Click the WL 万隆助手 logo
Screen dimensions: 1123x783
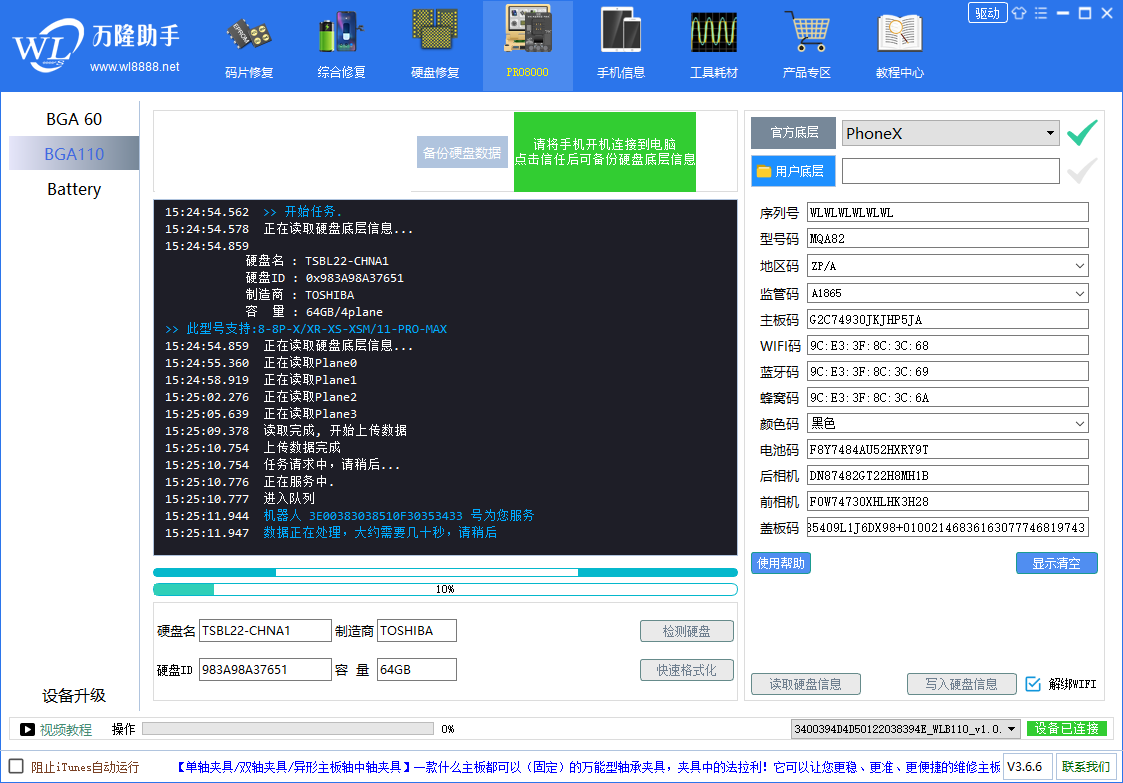pos(96,44)
